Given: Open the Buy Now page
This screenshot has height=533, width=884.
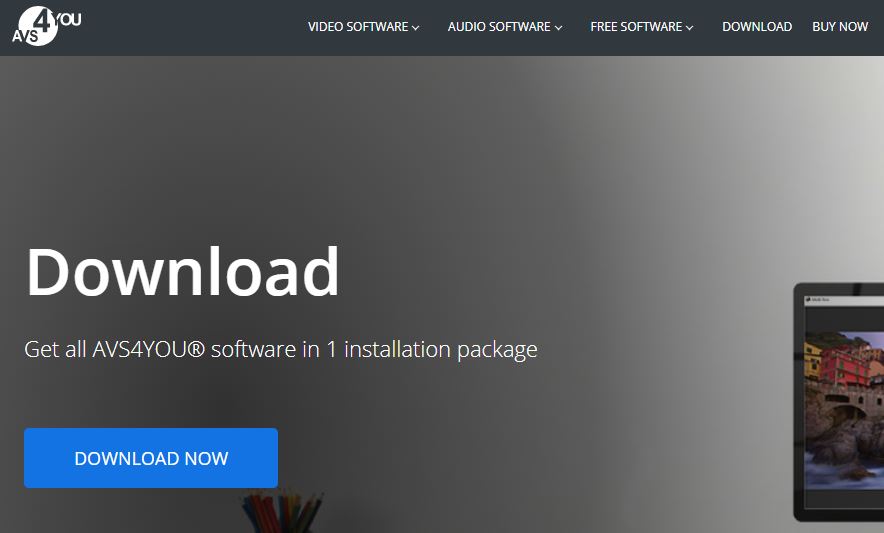Looking at the screenshot, I should click(x=840, y=27).
